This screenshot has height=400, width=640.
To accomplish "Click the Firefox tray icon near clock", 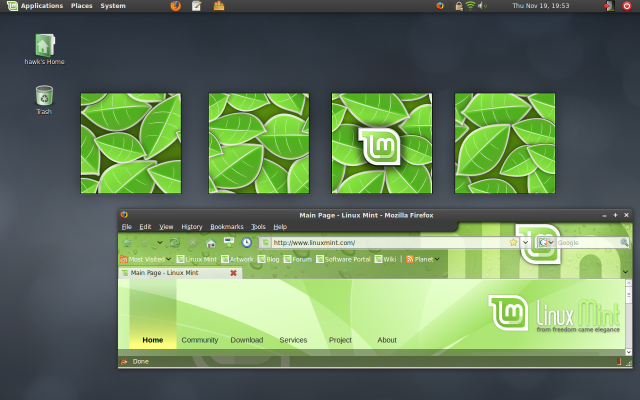I will tap(440, 6).
